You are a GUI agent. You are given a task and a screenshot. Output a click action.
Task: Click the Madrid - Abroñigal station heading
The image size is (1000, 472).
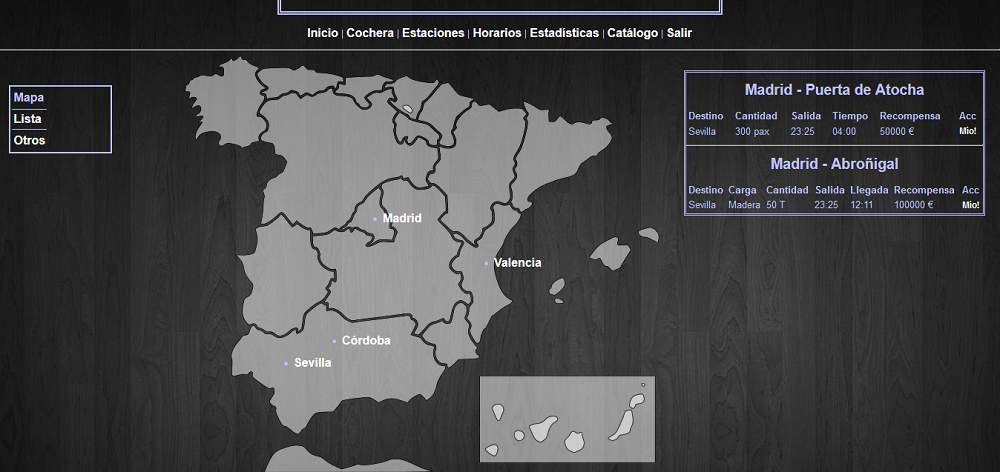[834, 164]
